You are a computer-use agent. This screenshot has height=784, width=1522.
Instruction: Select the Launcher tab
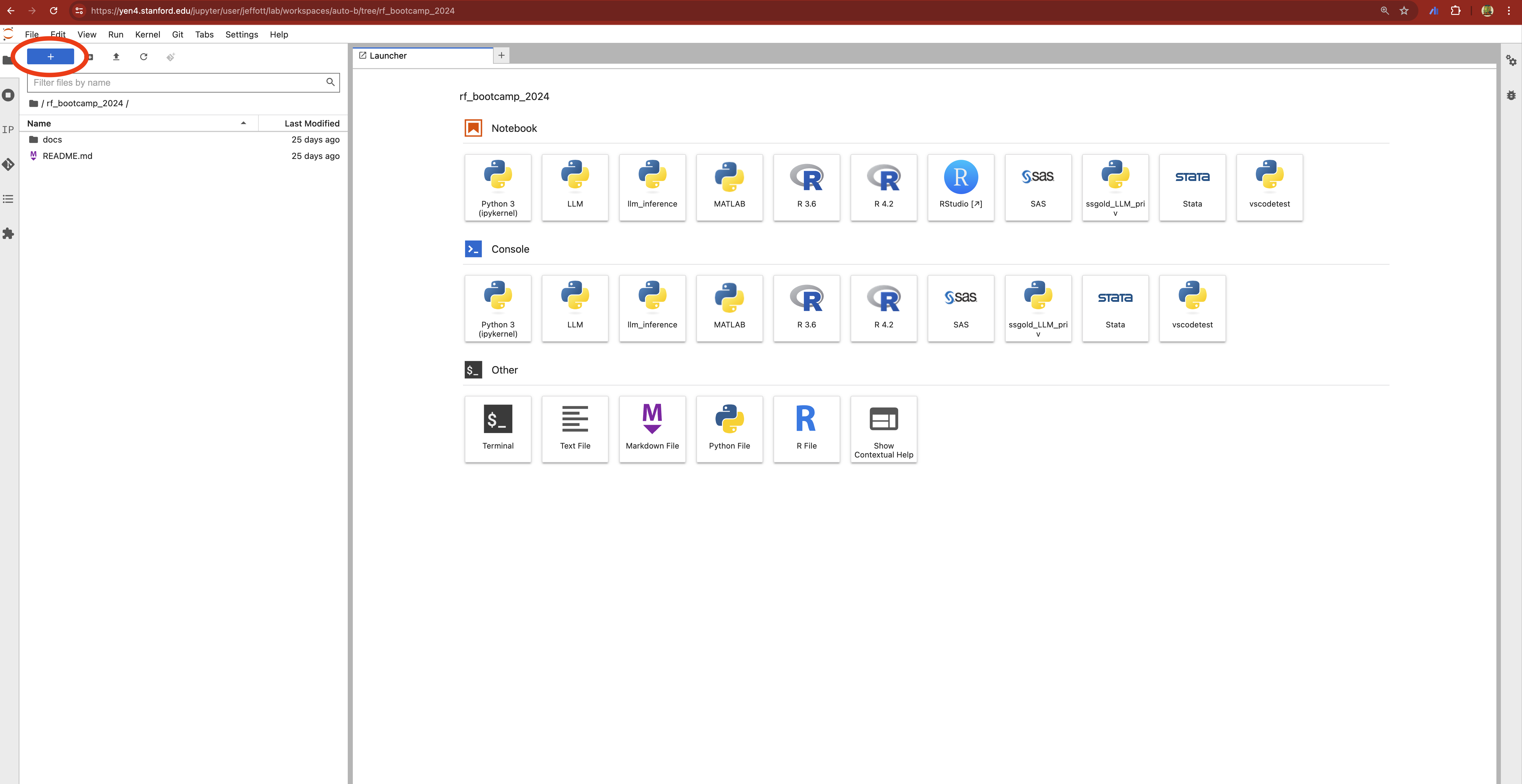pyautogui.click(x=422, y=56)
